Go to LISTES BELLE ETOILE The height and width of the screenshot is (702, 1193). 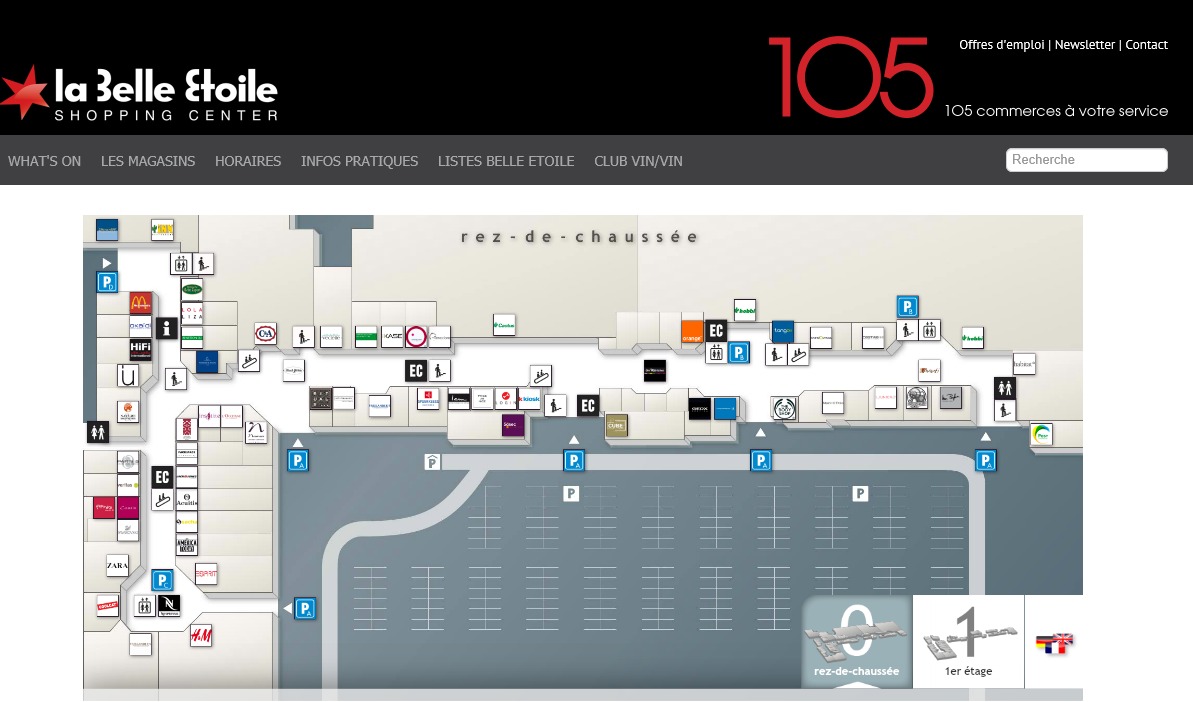point(506,161)
